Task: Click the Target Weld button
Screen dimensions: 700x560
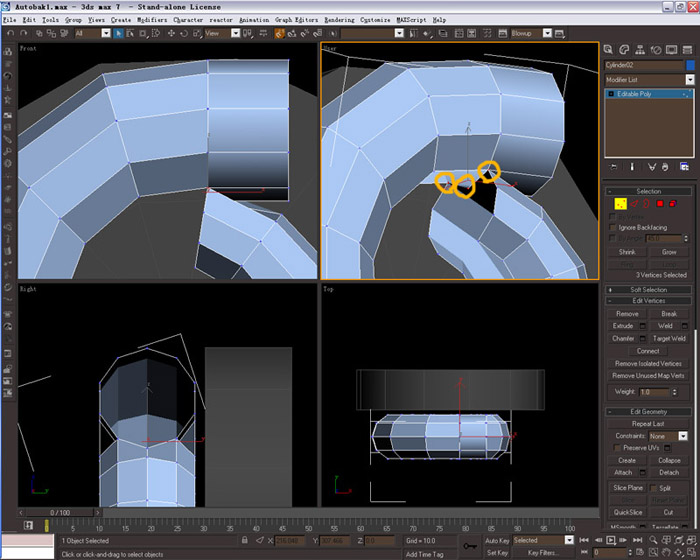Action: (x=669, y=339)
